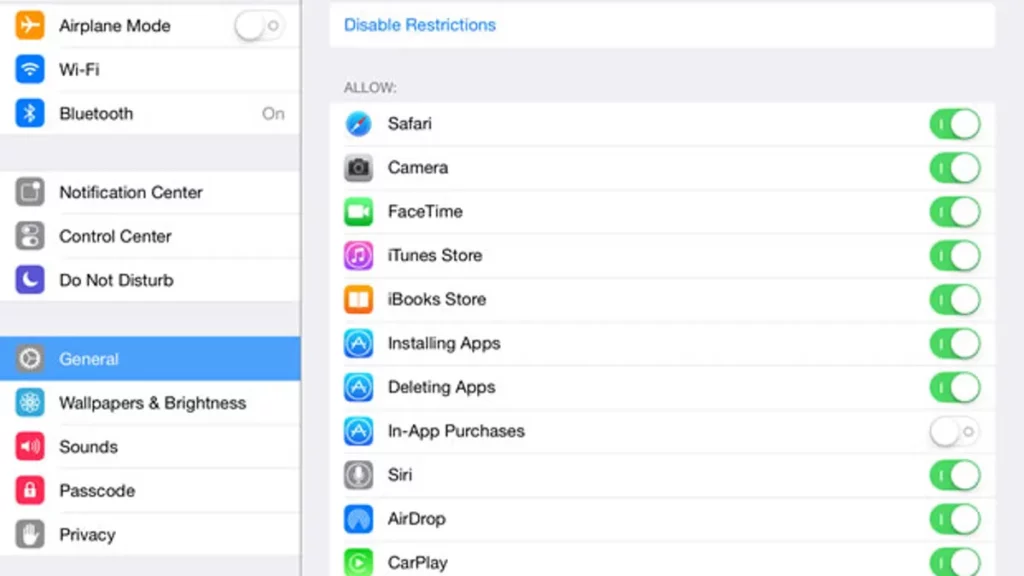Open the Notification Center settings
The image size is (1024, 576).
tap(150, 192)
